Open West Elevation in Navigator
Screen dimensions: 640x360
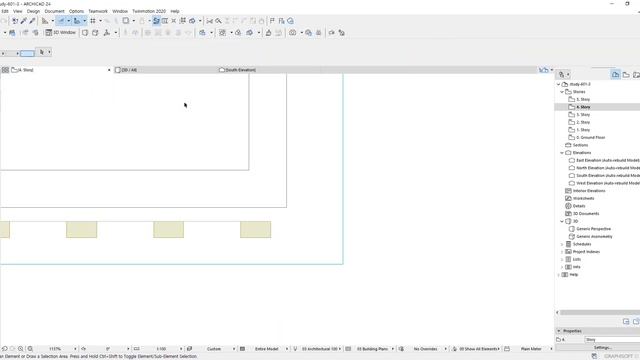pos(607,183)
